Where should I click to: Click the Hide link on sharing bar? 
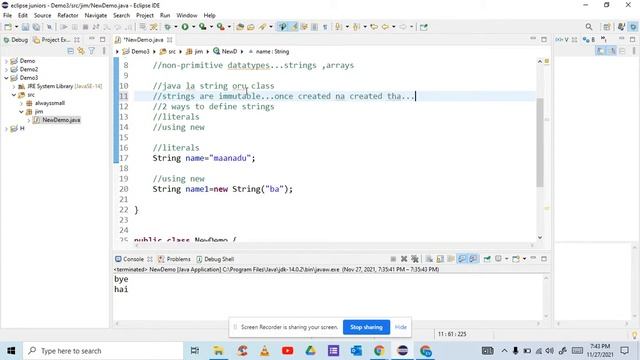point(400,327)
